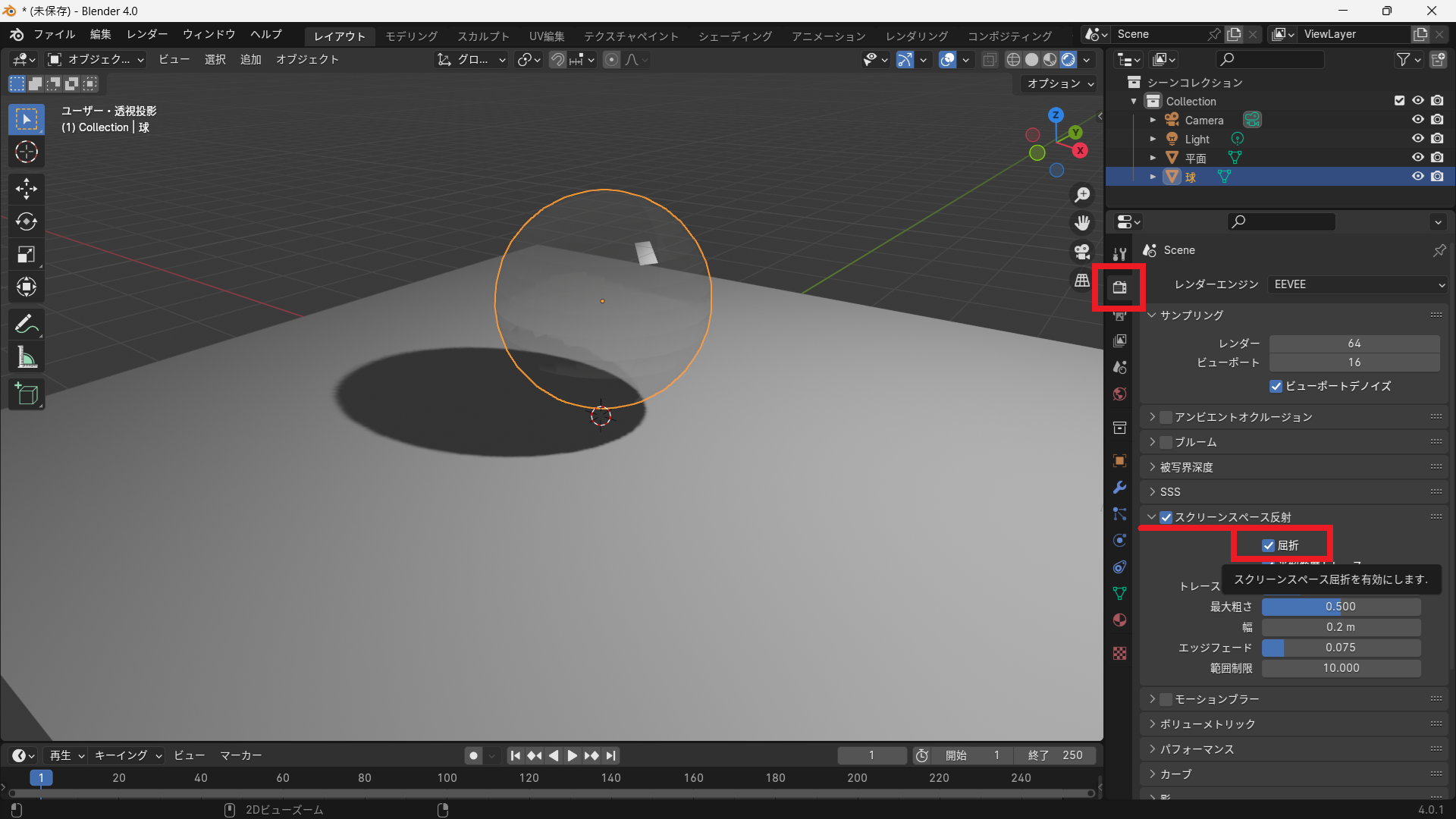Open Render properties tab icon
The height and width of the screenshot is (819, 1456).
1119,287
